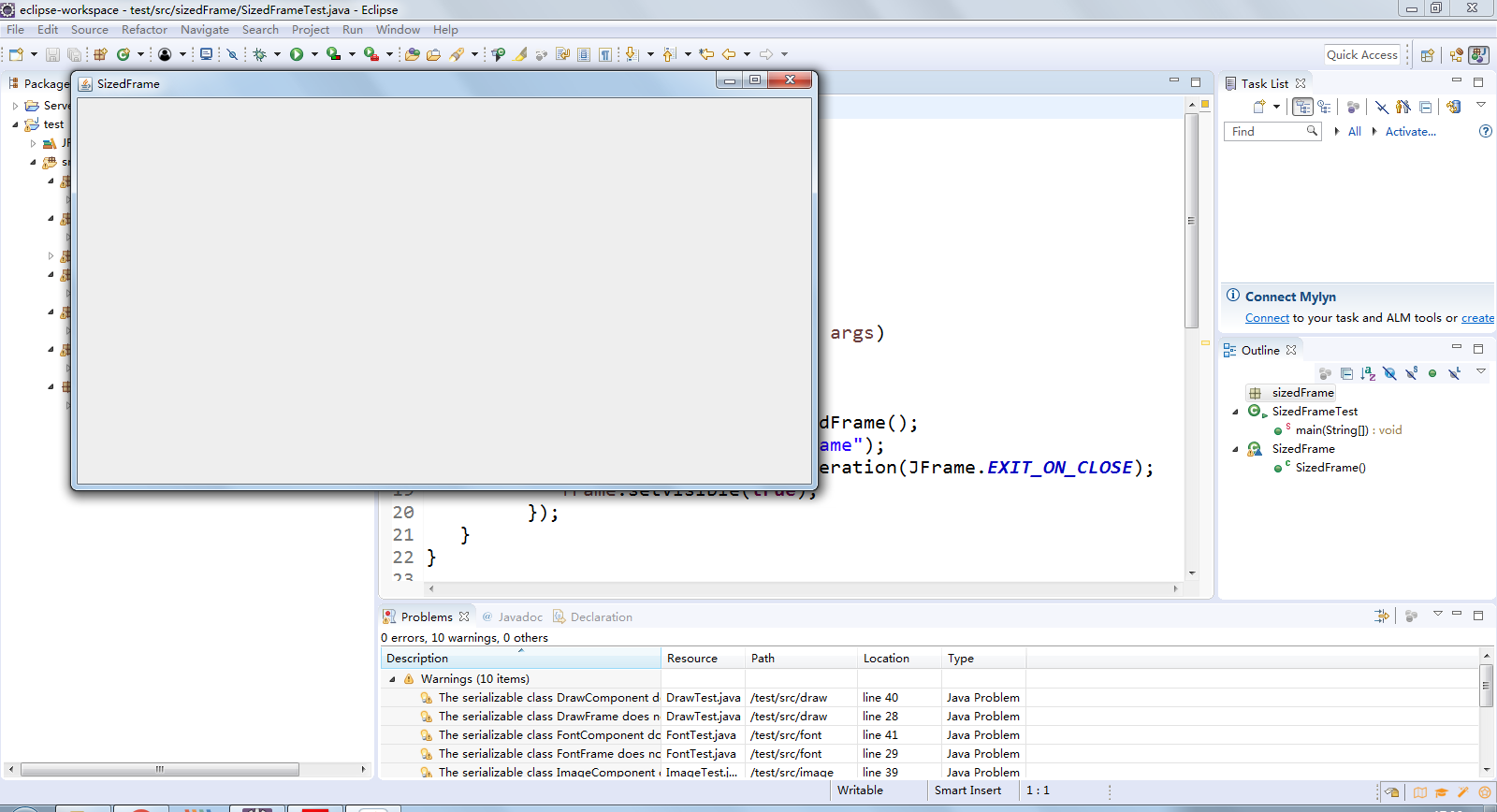This screenshot has width=1497, height=812.
Task: Open the Navigate menu
Action: (x=205, y=30)
